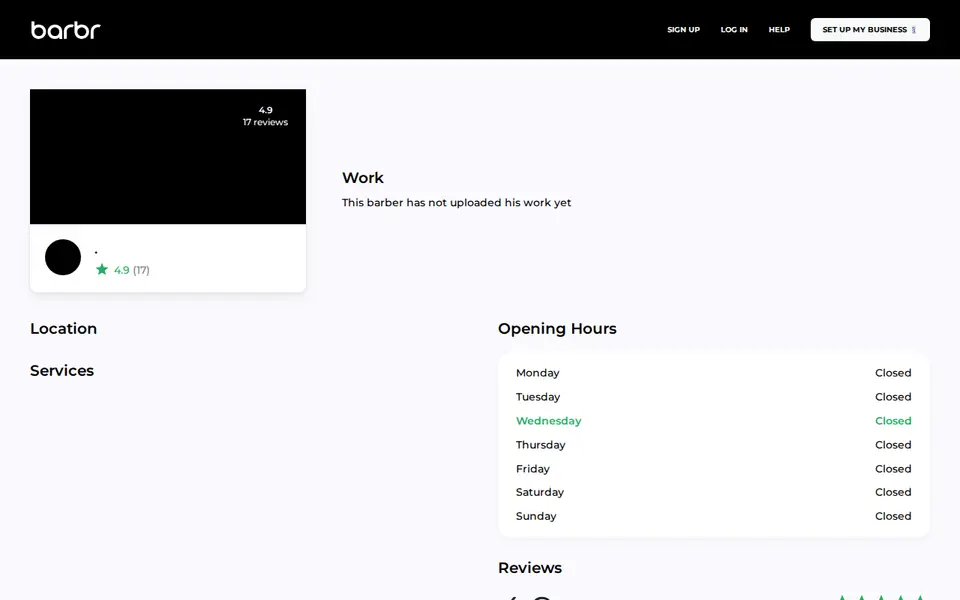Select the highlighted Wednesday row label
This screenshot has width=960, height=600.
click(549, 421)
